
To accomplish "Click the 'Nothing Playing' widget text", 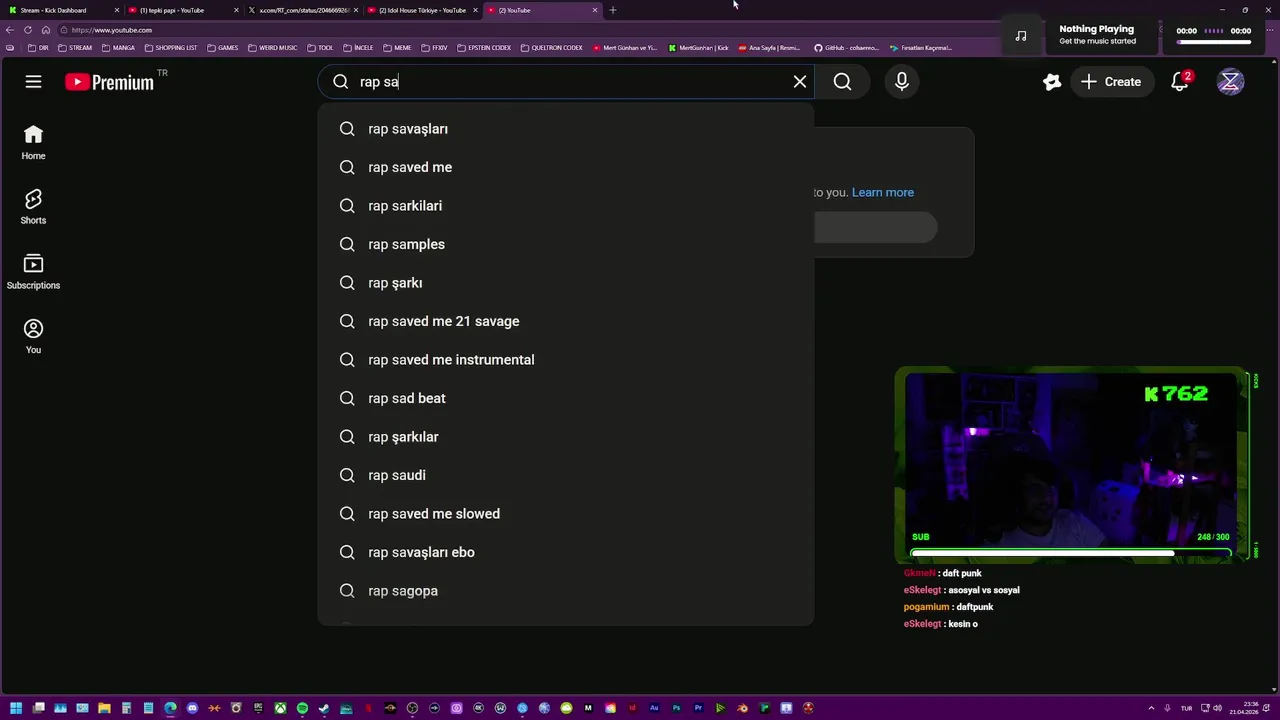I will [x=1097, y=29].
